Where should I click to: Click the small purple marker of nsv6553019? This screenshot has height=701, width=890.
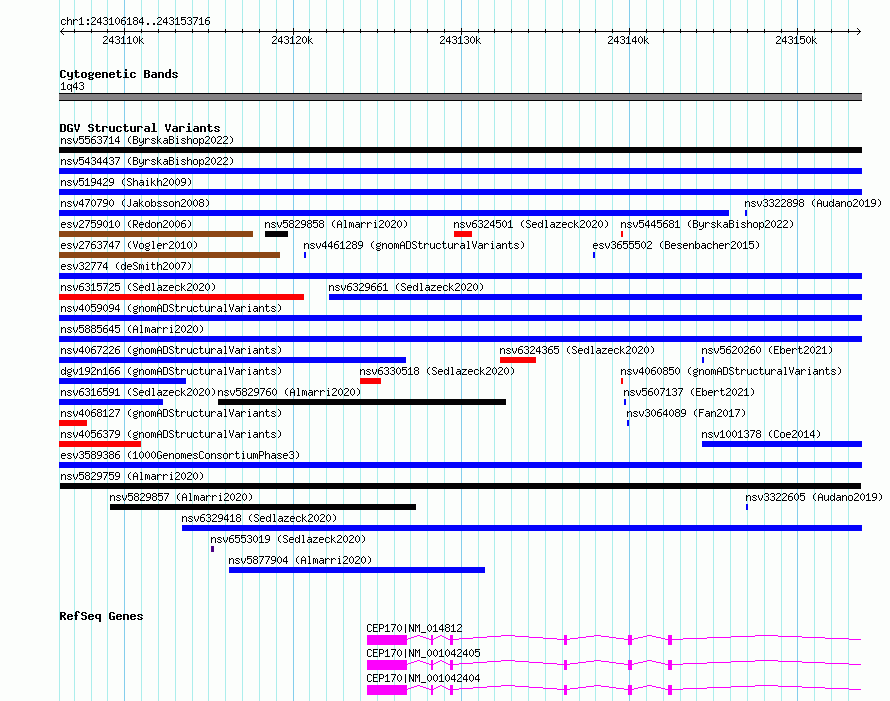coord(212,549)
